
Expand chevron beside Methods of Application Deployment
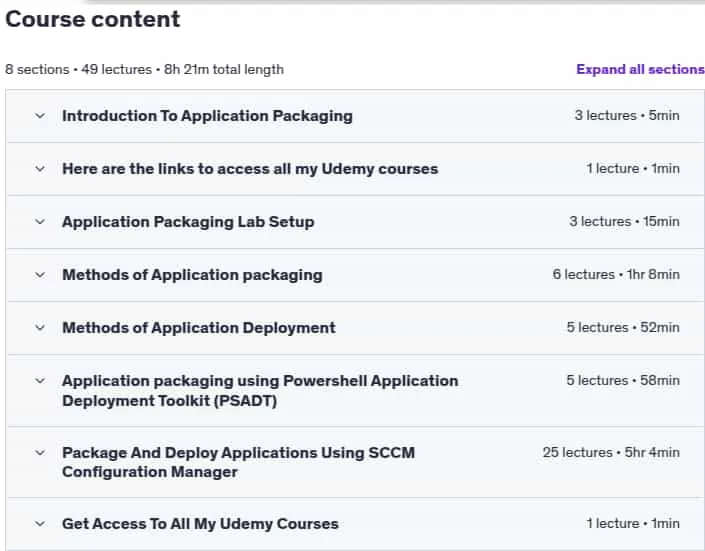click(x=40, y=328)
